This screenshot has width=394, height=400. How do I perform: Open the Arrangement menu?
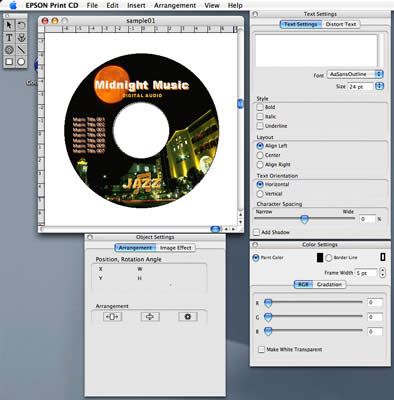[x=175, y=5]
